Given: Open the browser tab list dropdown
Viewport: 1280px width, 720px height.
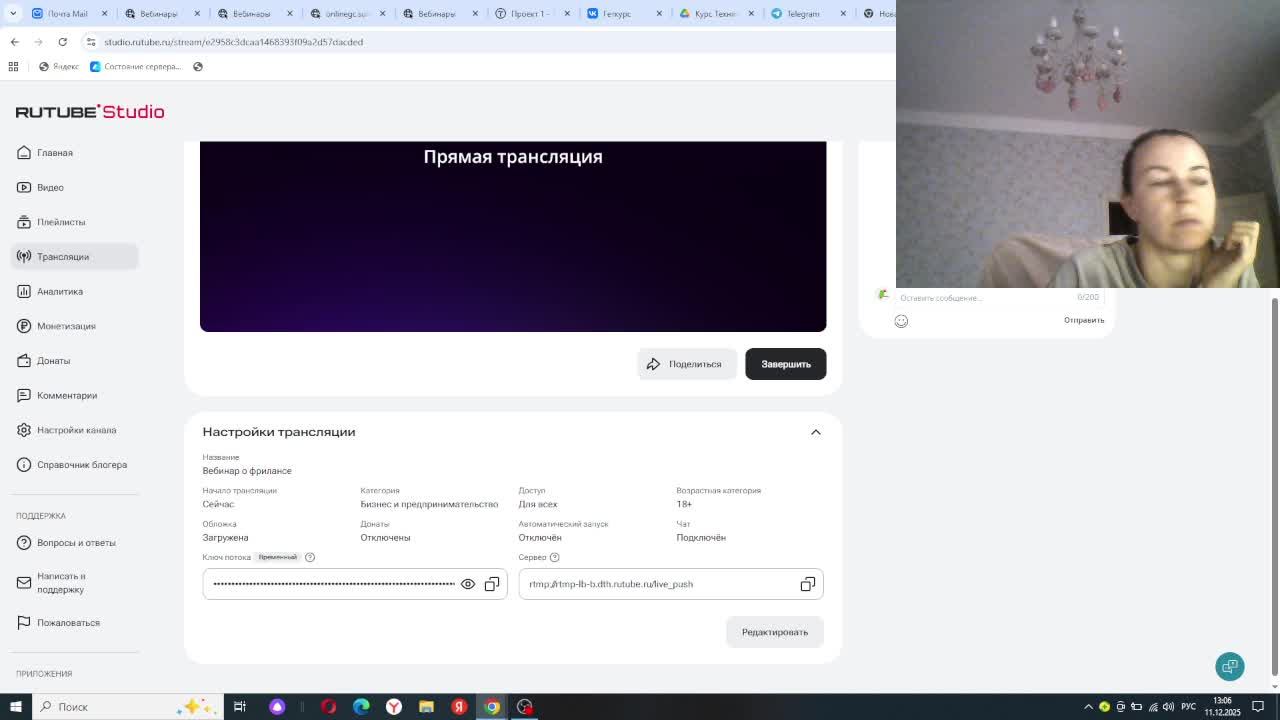Looking at the screenshot, I should [13, 13].
